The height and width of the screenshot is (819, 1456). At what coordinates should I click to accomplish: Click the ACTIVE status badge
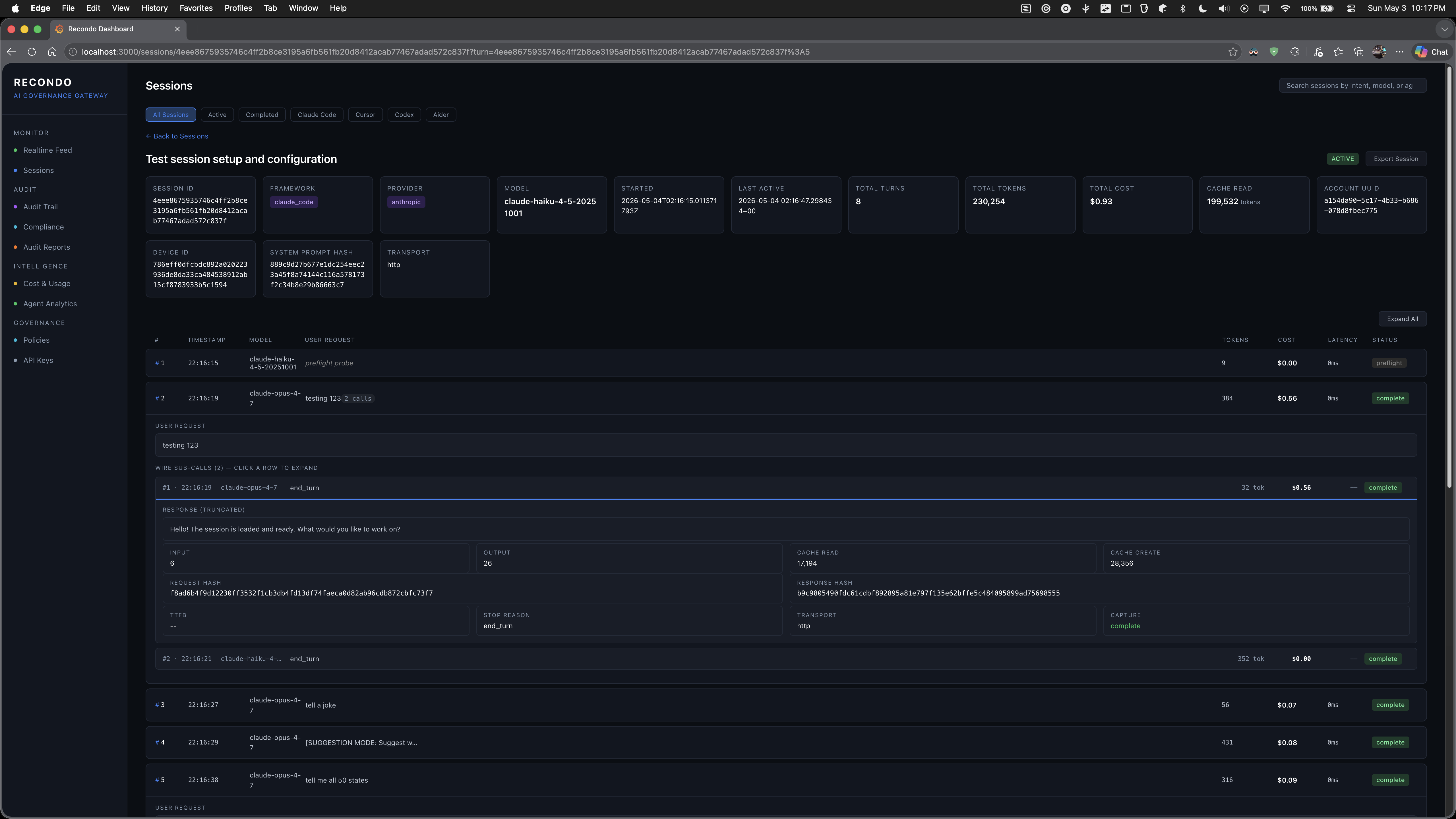(1342, 159)
